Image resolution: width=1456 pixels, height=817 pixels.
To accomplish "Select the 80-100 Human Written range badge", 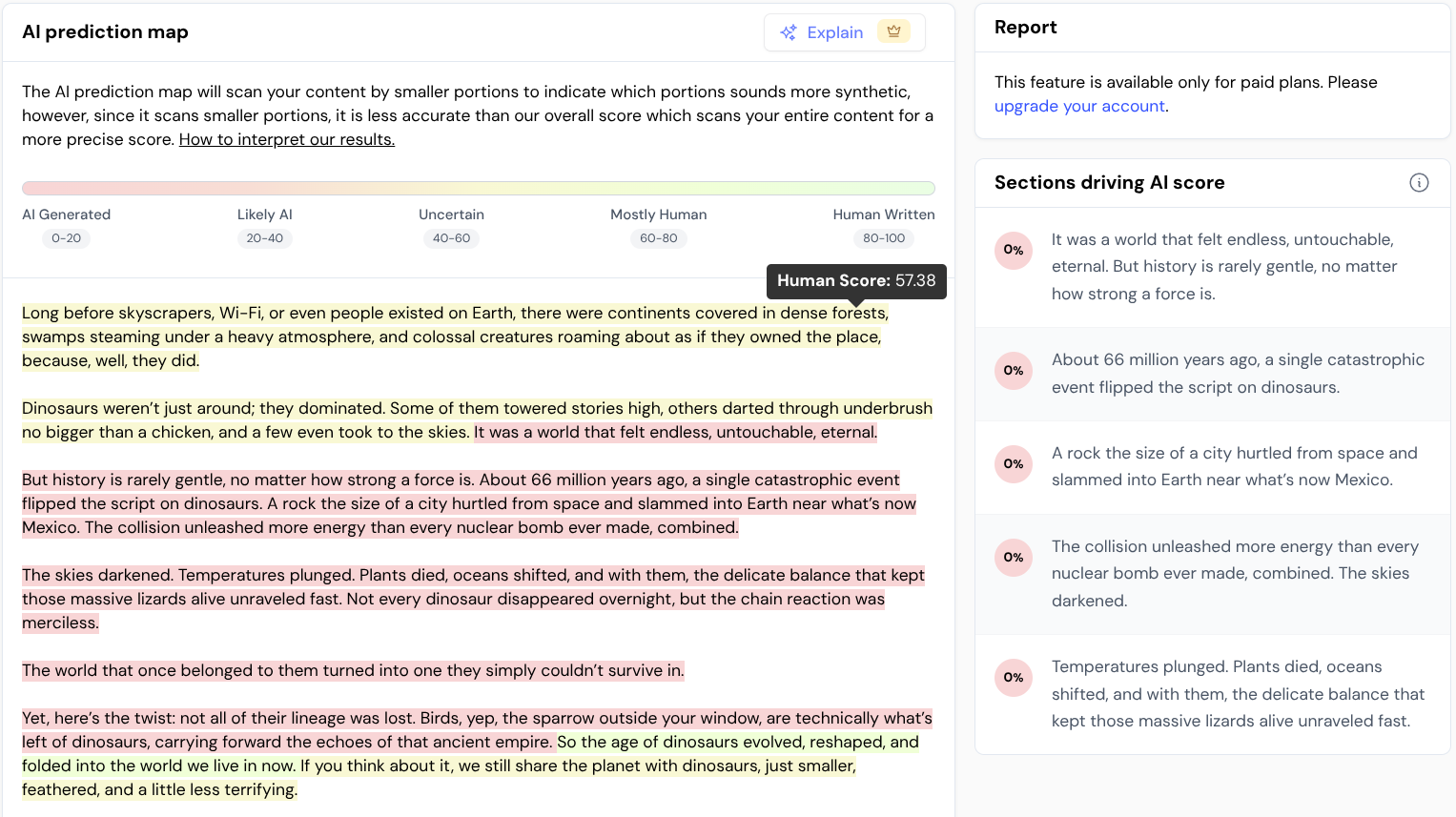I will 883,238.
